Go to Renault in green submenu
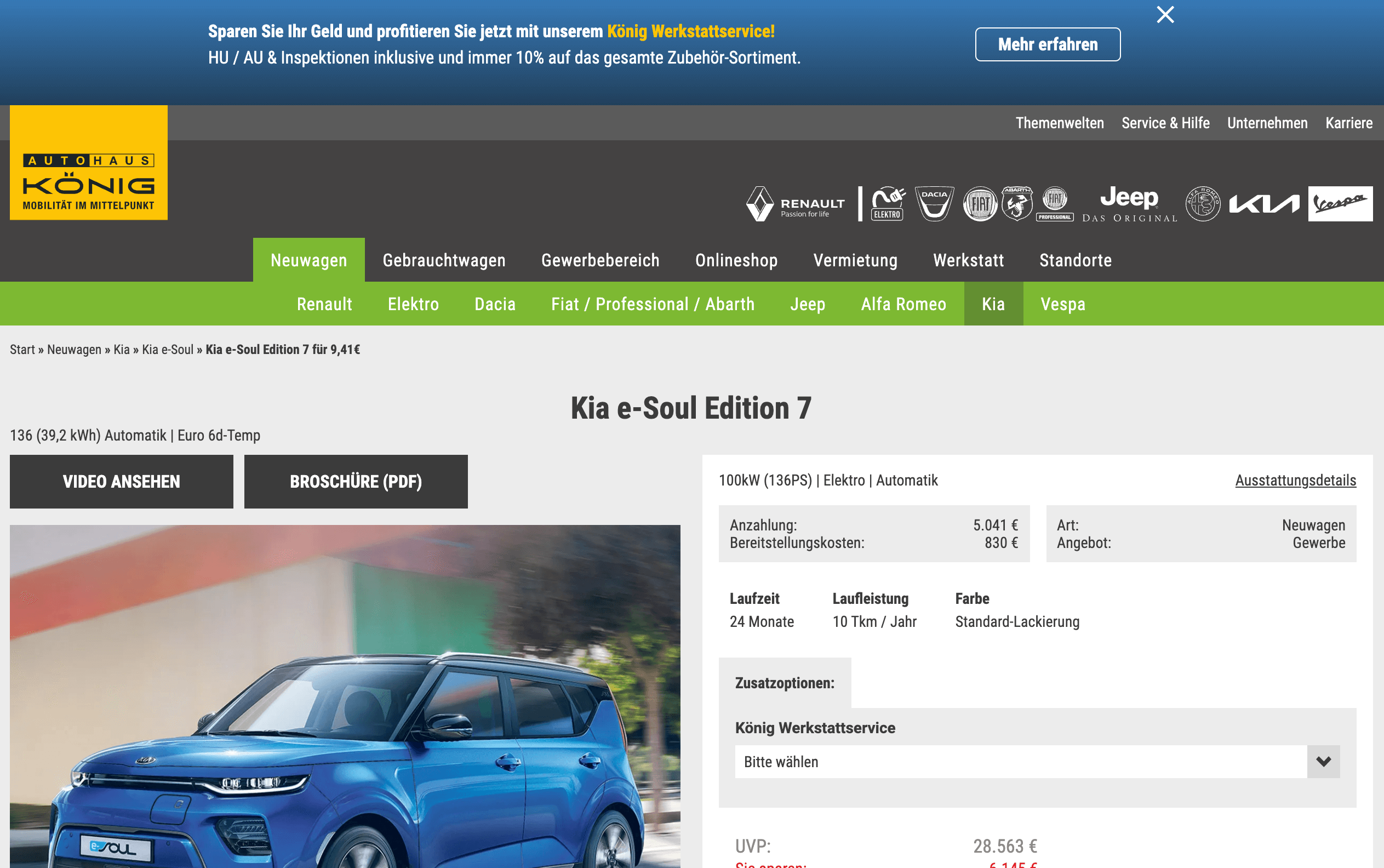Screen dimensions: 1384x868 pos(324,304)
